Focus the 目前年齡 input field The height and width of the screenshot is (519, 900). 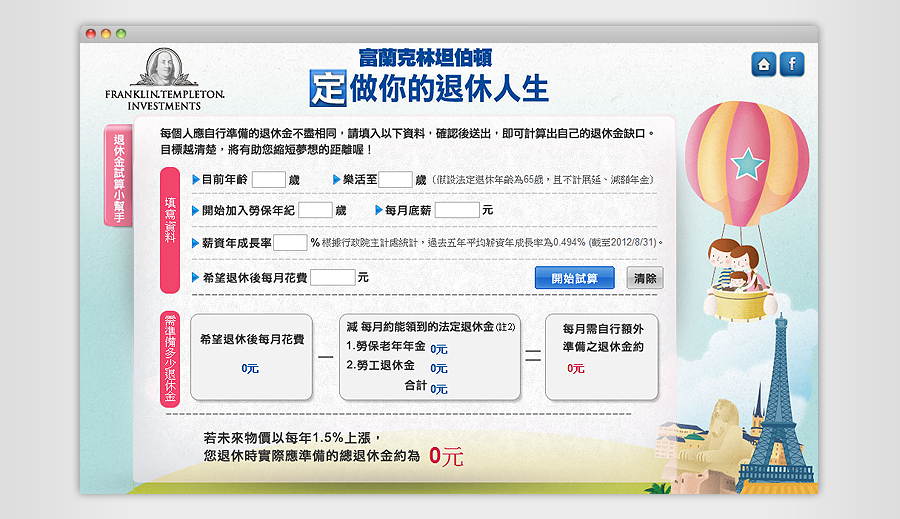(x=269, y=179)
